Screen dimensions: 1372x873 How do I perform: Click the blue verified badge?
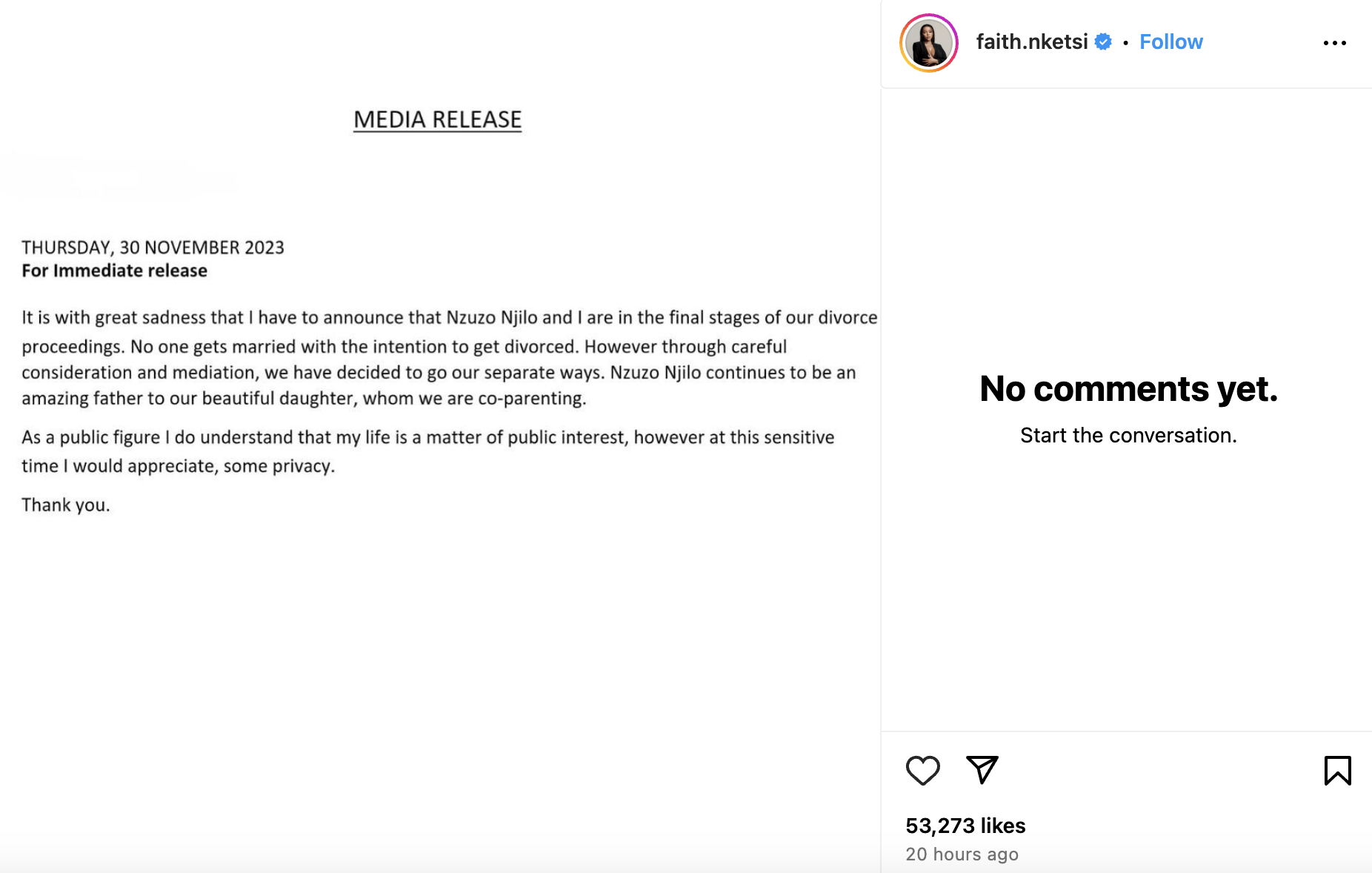[1103, 42]
